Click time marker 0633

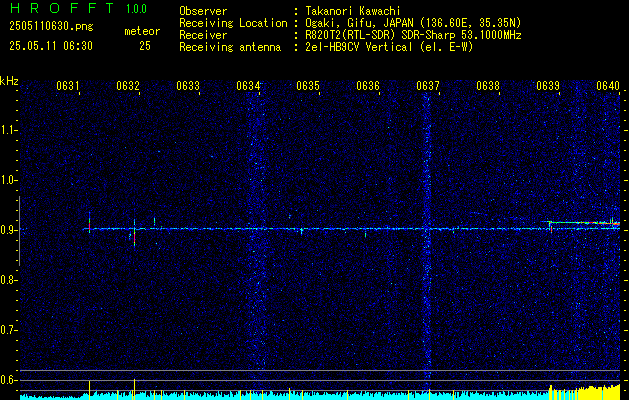tap(188, 85)
